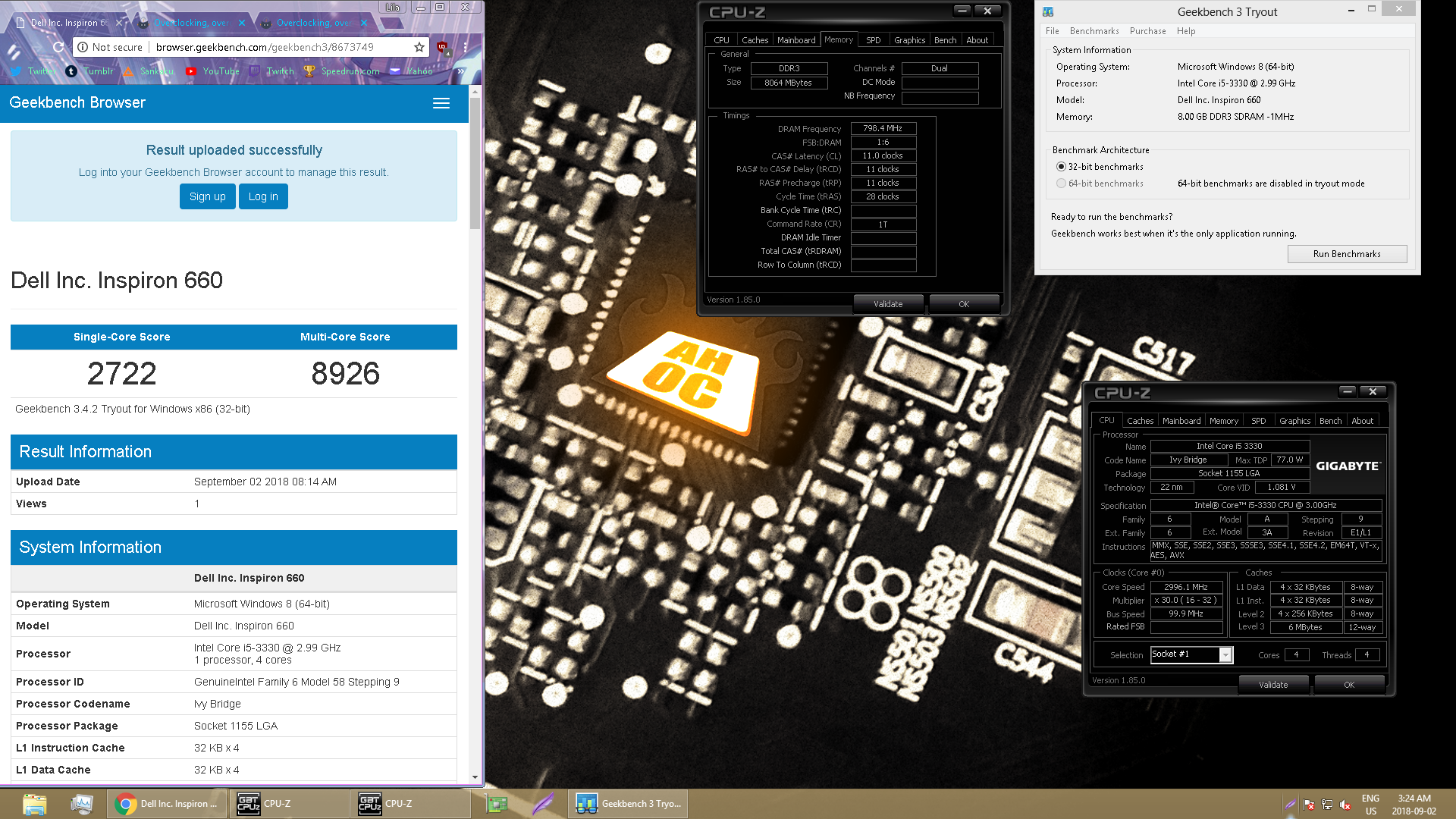Open File Explorer from the taskbar
1456x819 pixels.
[35, 804]
